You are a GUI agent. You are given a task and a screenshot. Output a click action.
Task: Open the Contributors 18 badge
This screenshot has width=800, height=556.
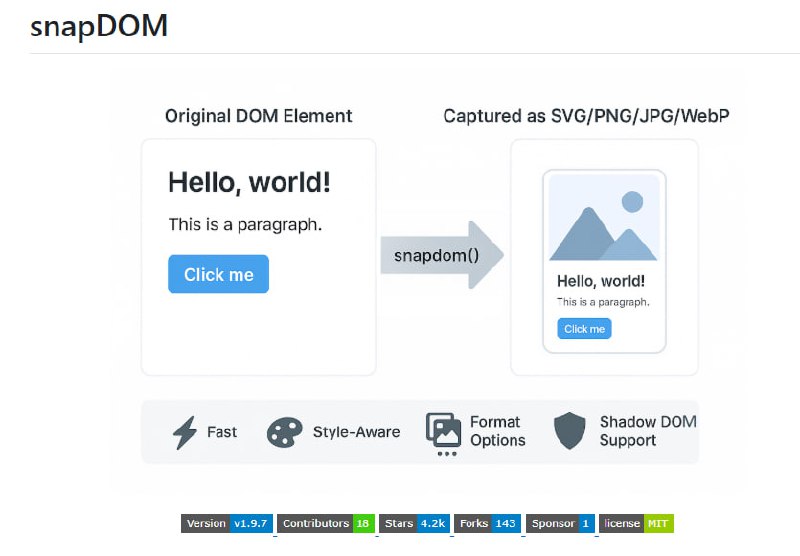[326, 523]
